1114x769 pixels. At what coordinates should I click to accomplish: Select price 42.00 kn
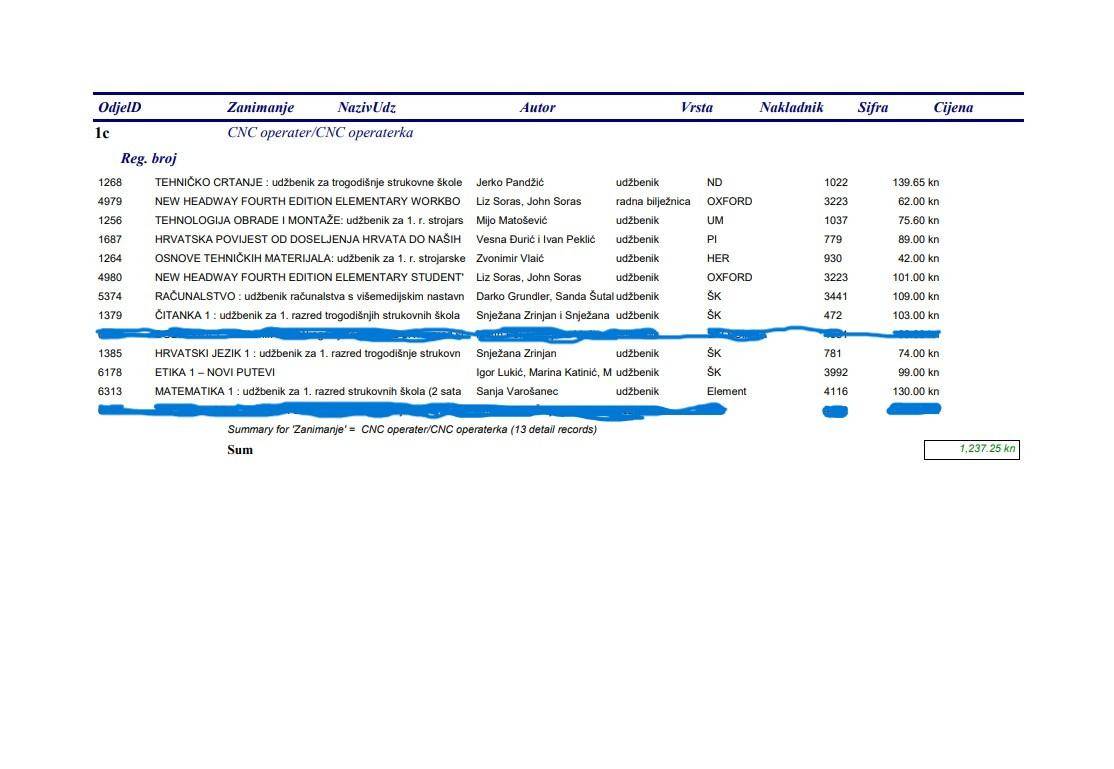point(919,259)
